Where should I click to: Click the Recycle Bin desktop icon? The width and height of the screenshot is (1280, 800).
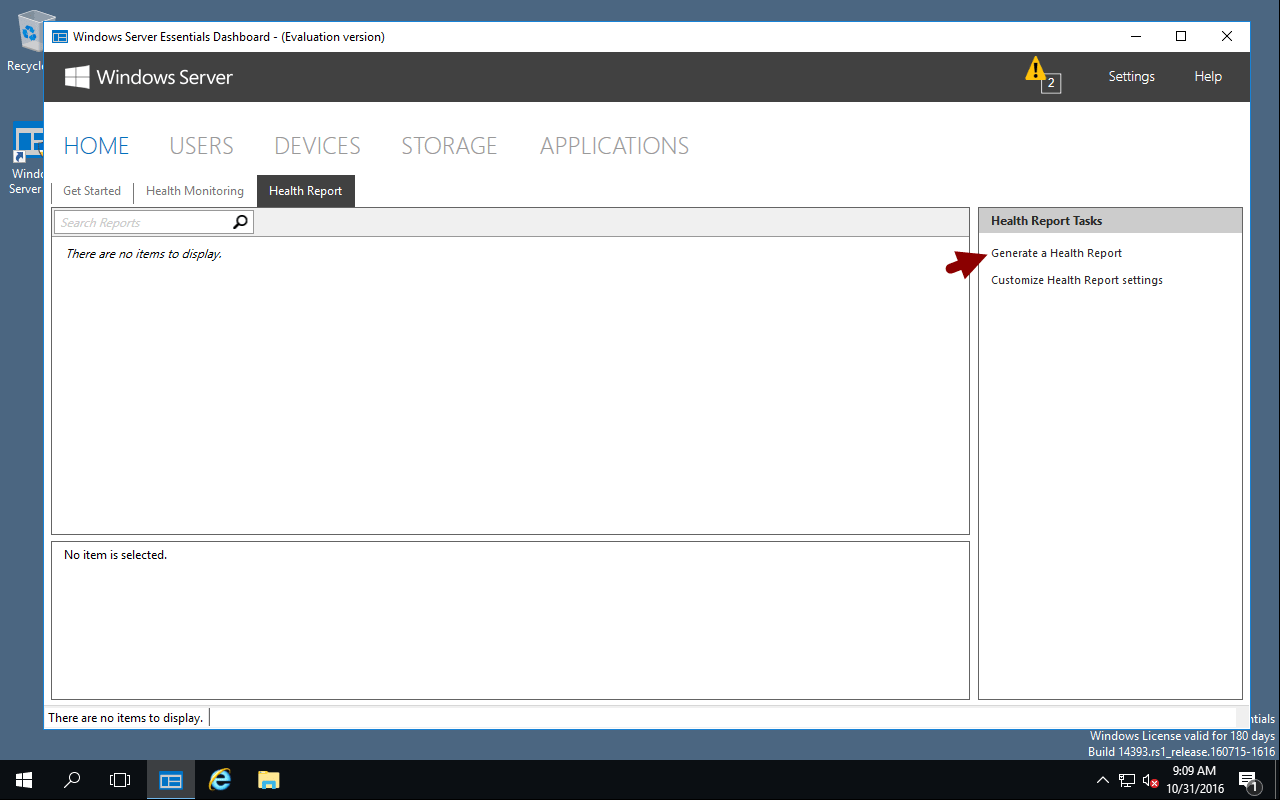tap(26, 41)
